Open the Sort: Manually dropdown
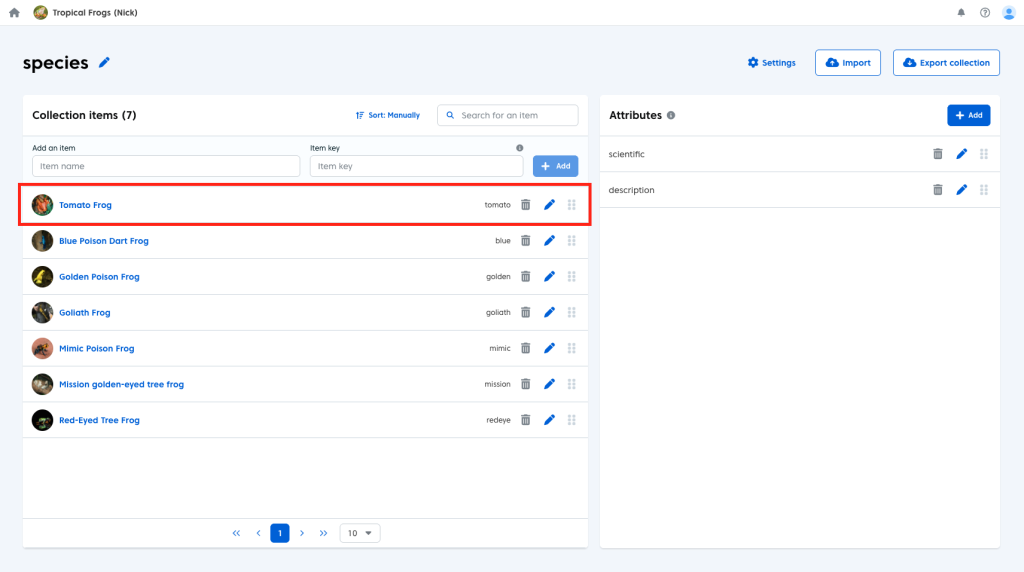Viewport: 1024px width, 572px height. click(388, 116)
